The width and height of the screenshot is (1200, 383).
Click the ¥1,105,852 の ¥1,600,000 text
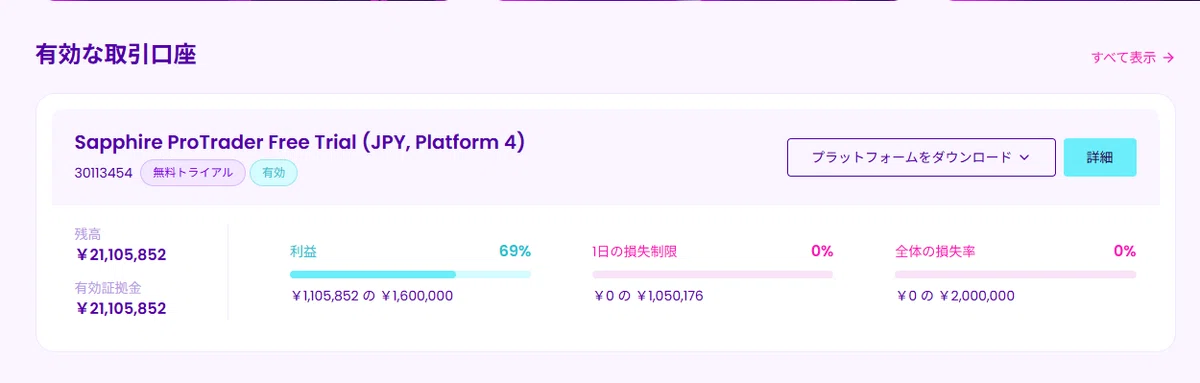pyautogui.click(x=371, y=296)
